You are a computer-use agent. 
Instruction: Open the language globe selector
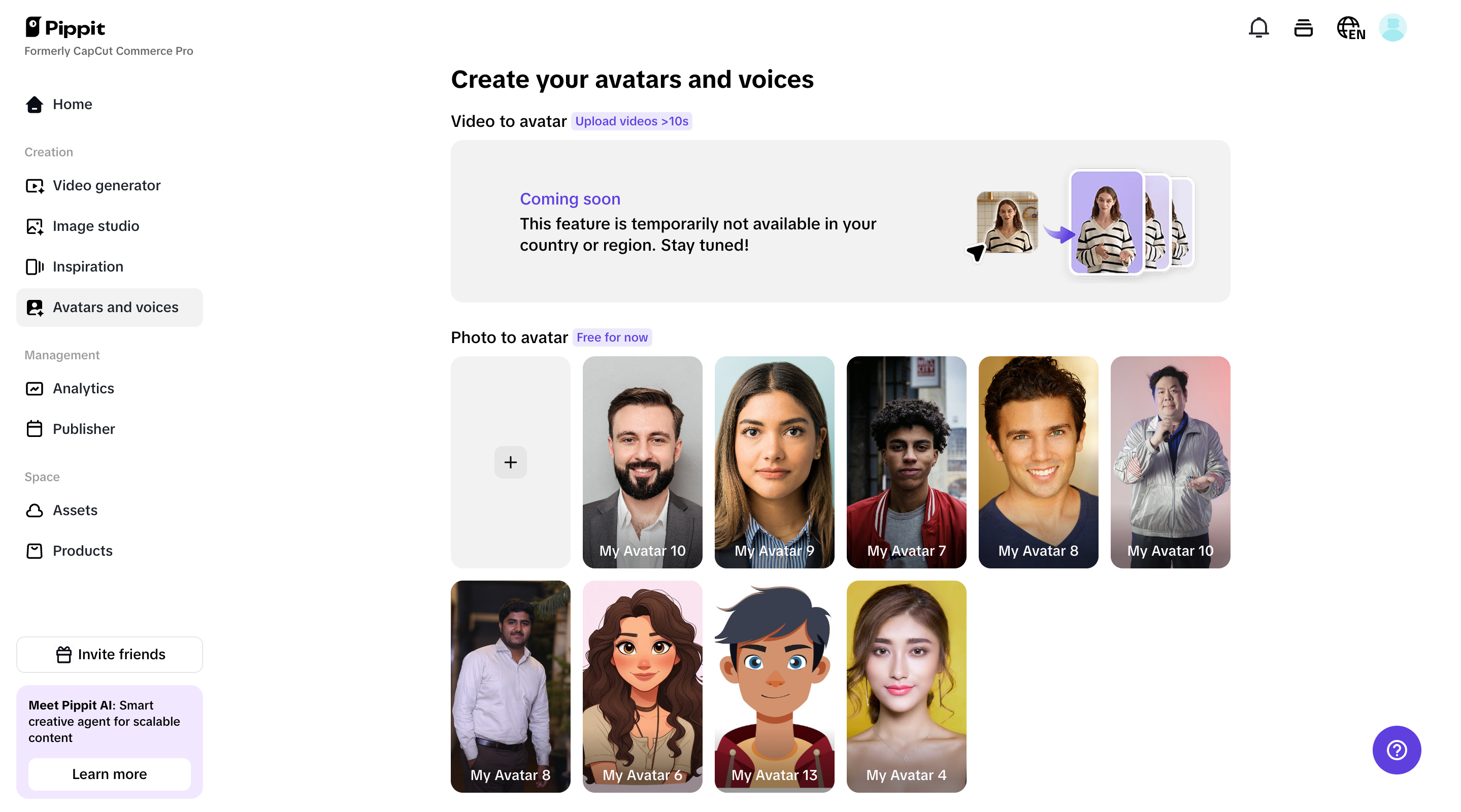tap(1350, 27)
